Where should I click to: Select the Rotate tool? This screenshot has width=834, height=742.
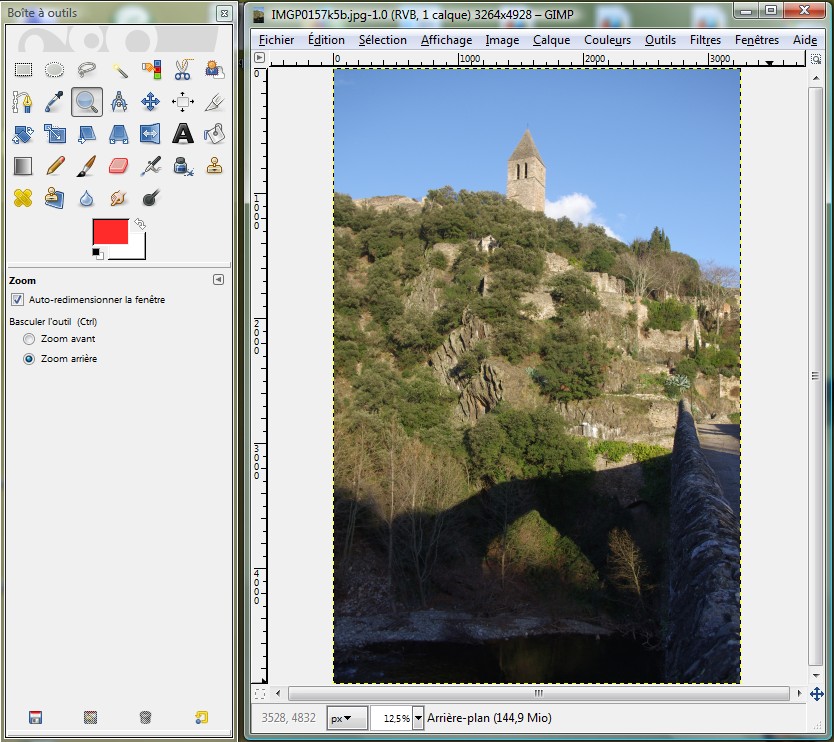coord(23,134)
